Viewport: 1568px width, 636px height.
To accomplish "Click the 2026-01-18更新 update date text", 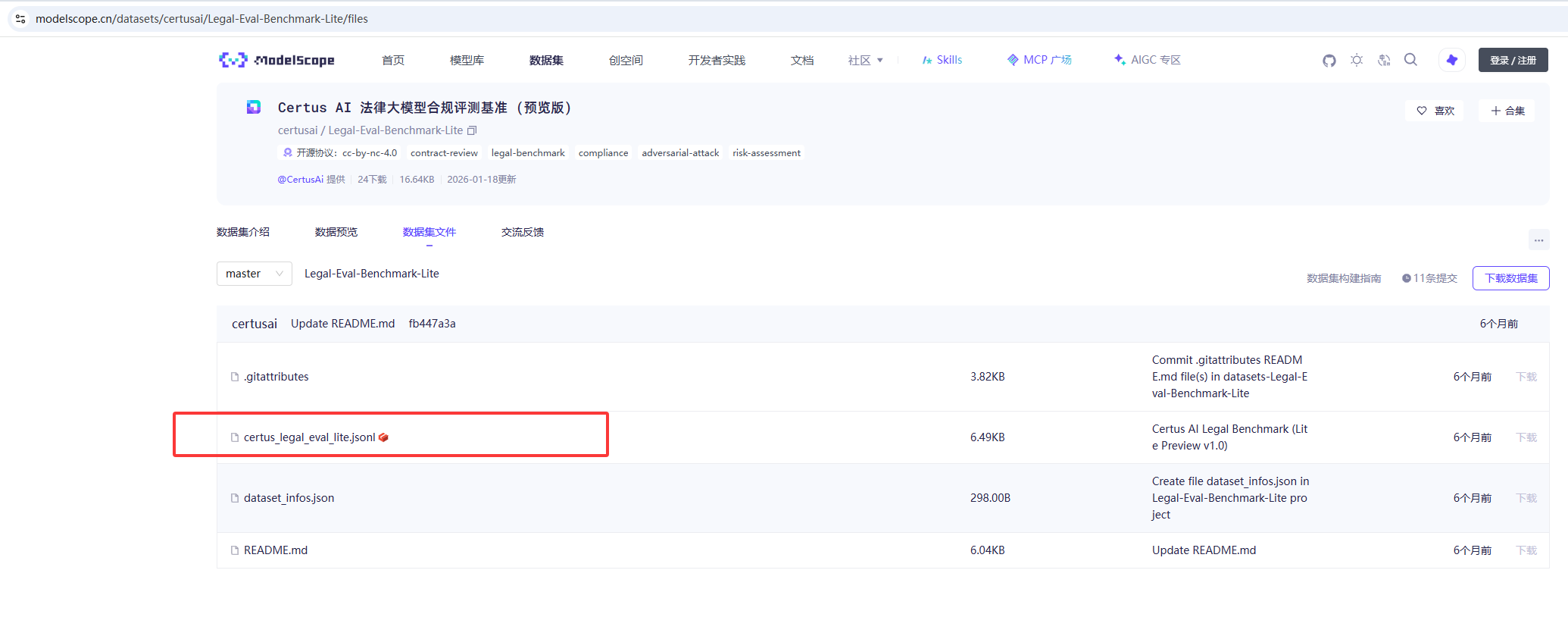I will tap(482, 180).
